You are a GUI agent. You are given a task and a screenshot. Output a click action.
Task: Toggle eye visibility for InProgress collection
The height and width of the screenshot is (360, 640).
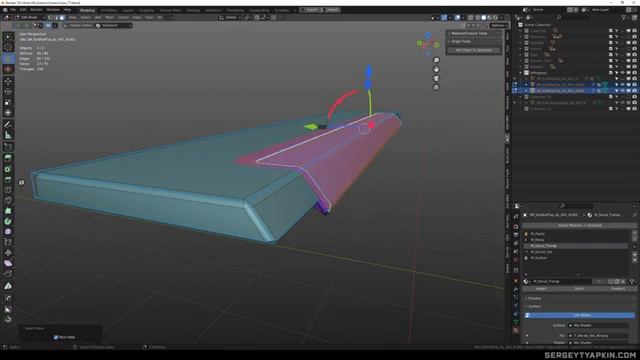point(622,73)
